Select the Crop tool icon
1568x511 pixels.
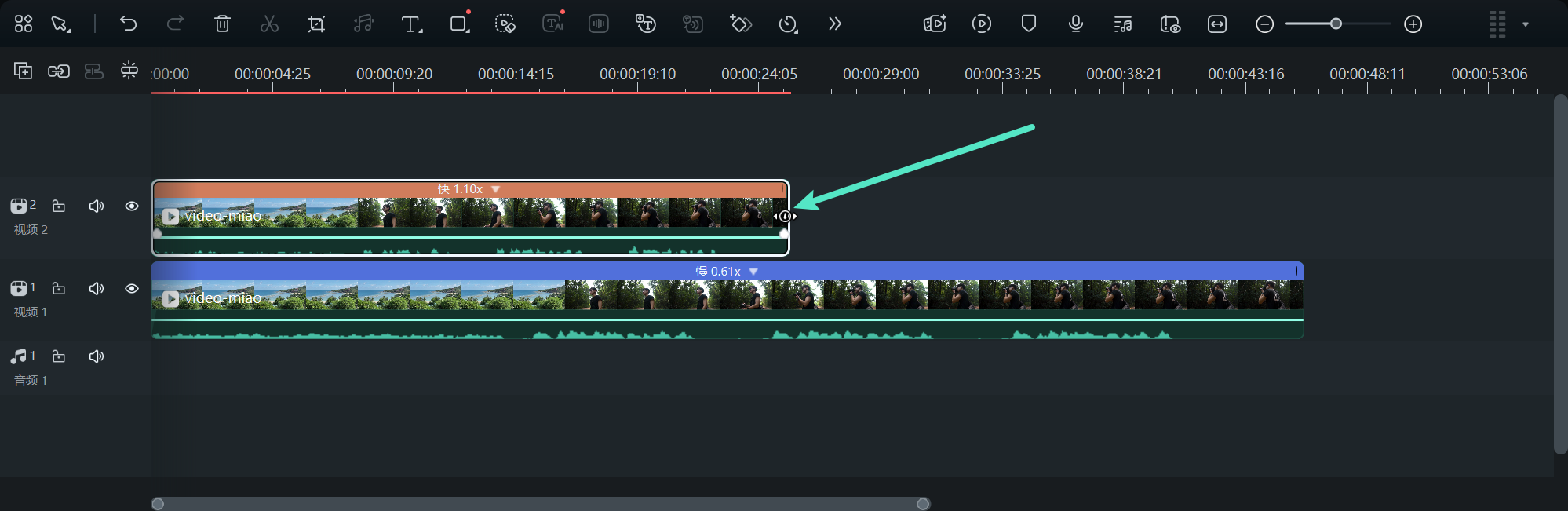316,24
